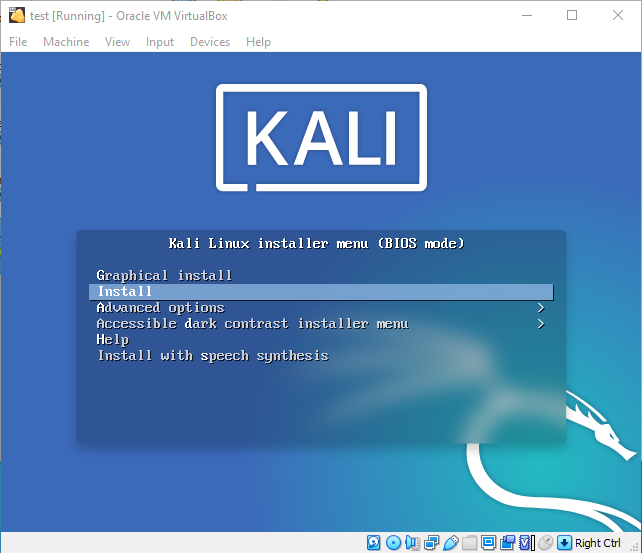Open the View menu
This screenshot has height=553, width=642.
117,42
